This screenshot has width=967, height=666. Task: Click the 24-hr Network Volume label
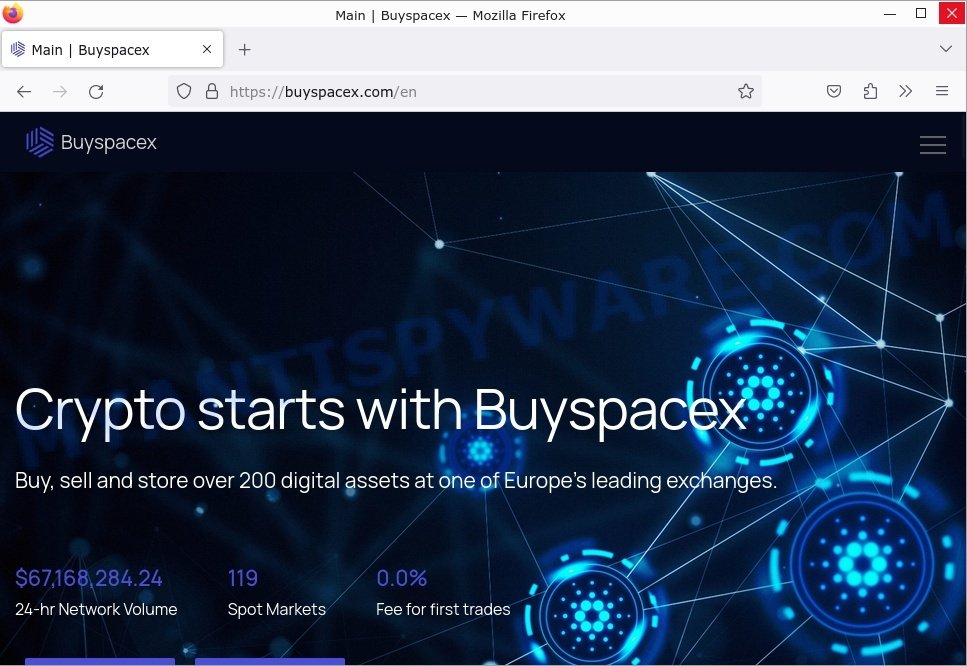[x=96, y=609]
